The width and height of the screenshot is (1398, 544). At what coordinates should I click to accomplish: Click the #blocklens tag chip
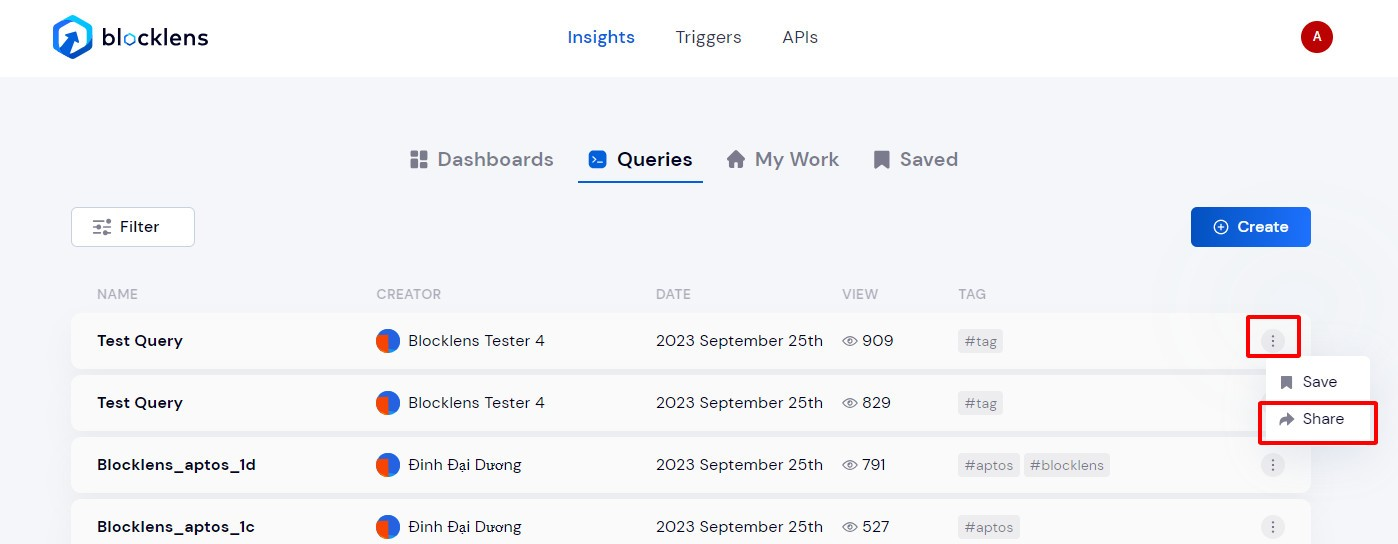[1066, 465]
